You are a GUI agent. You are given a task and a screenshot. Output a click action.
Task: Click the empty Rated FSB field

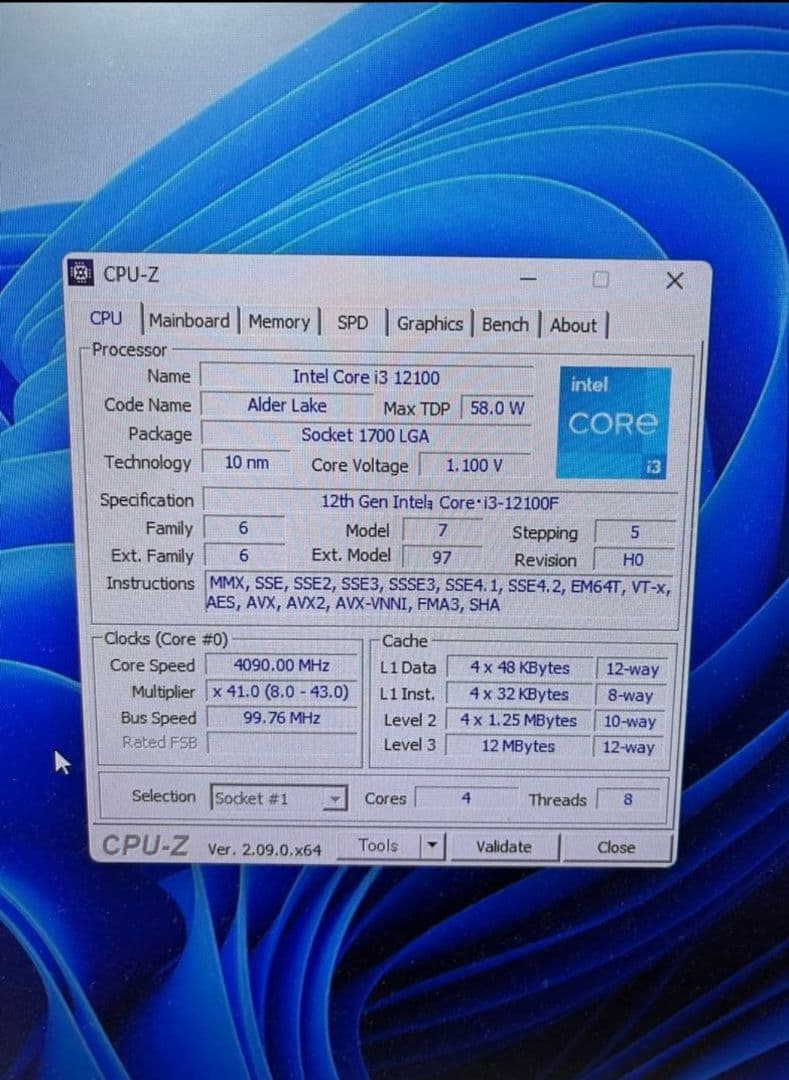pyautogui.click(x=282, y=744)
